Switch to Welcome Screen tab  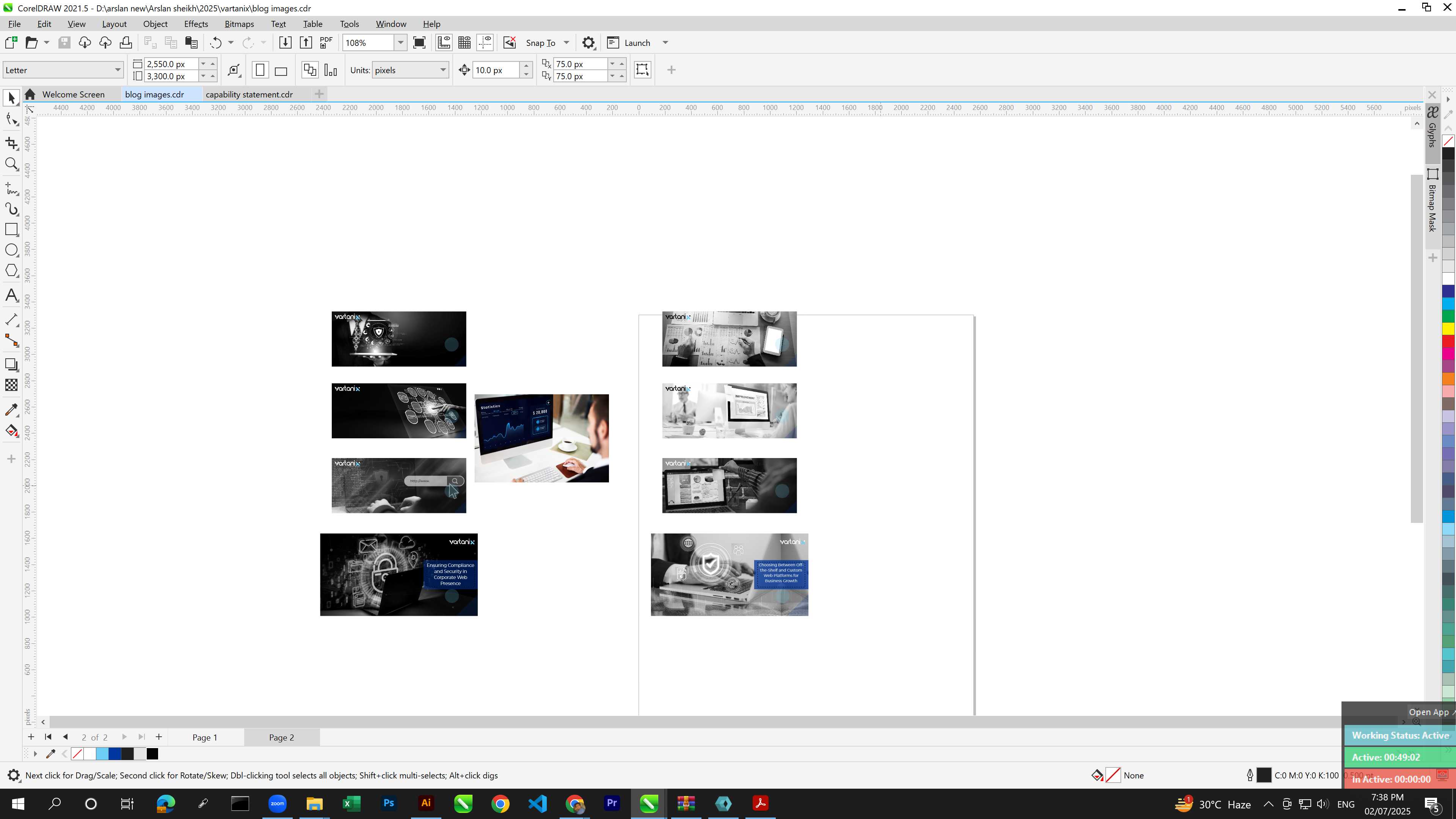[x=74, y=94]
